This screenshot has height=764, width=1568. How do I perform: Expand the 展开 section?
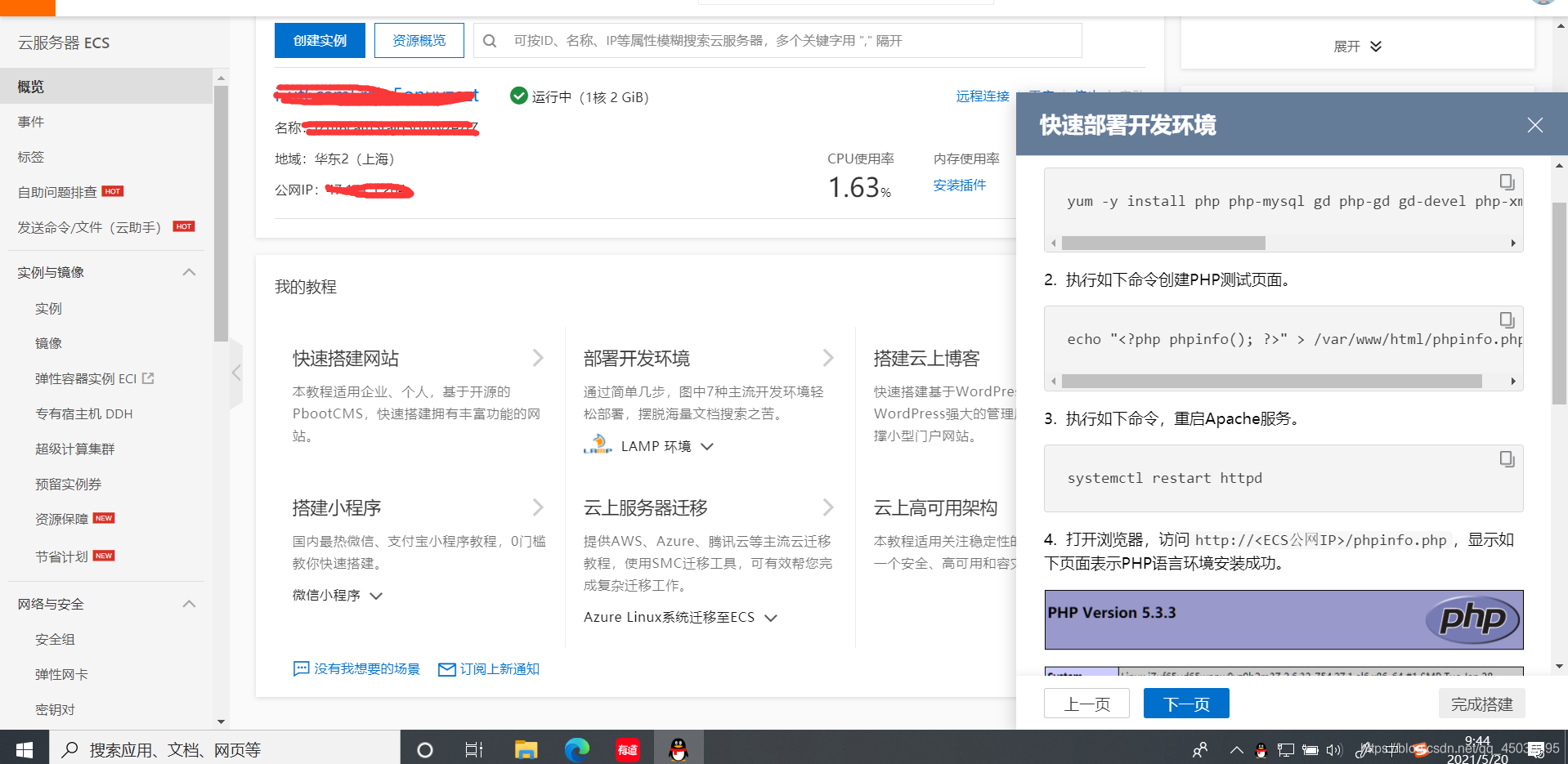click(1357, 47)
